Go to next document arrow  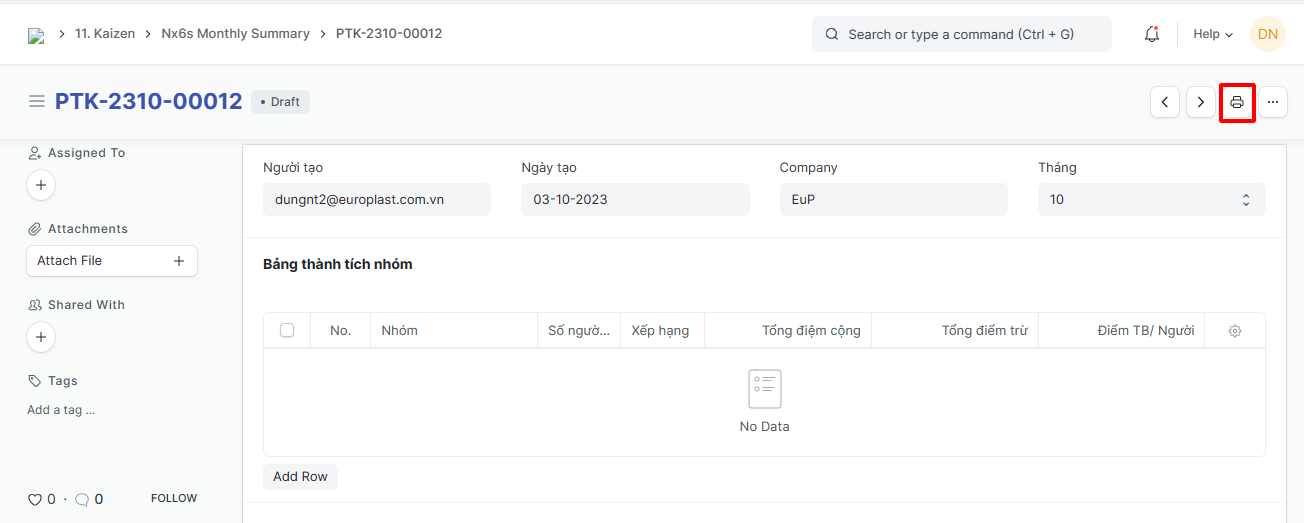coord(1201,102)
